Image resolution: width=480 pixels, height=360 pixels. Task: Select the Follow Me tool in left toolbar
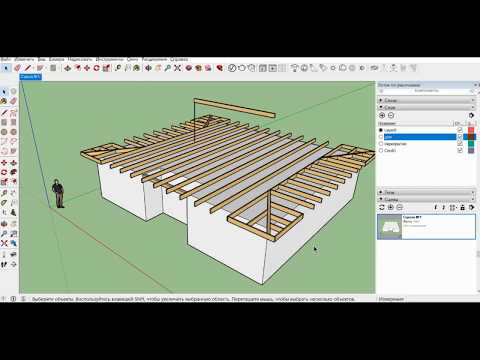coord(13,172)
